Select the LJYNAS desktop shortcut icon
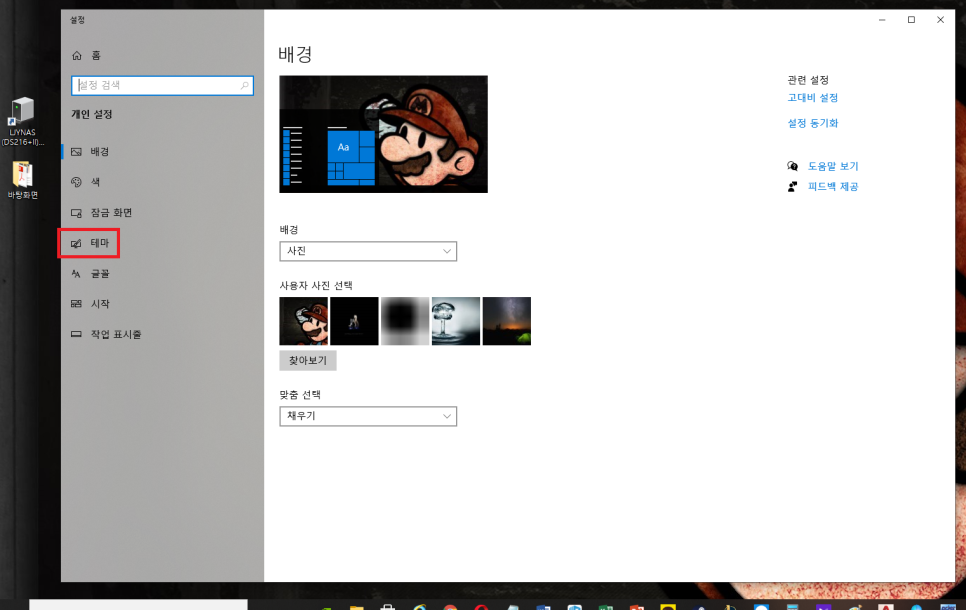This screenshot has height=610, width=966. coord(22,121)
